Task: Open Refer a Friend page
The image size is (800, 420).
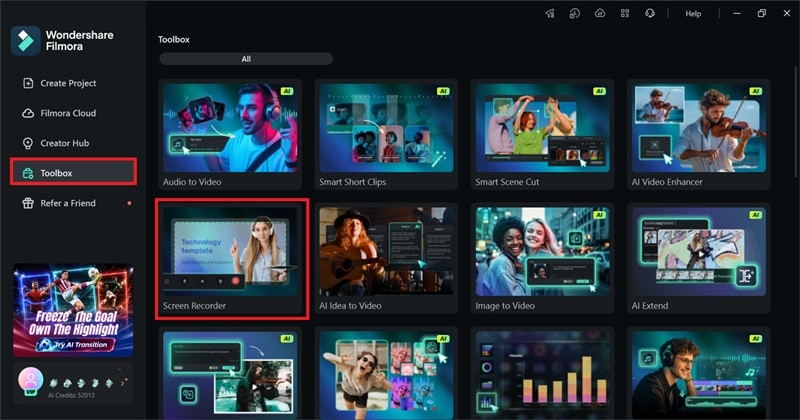Action: point(73,203)
